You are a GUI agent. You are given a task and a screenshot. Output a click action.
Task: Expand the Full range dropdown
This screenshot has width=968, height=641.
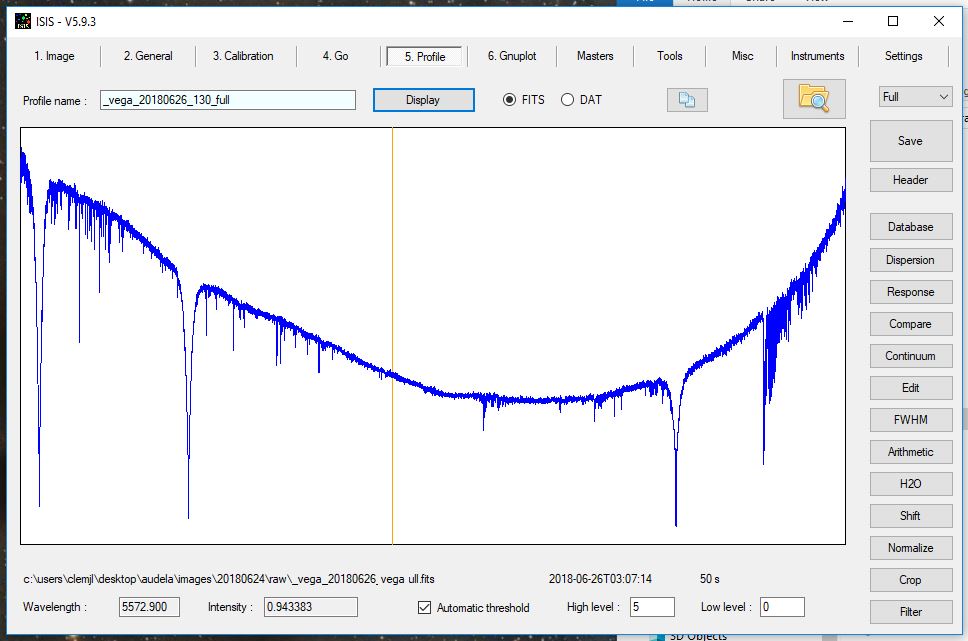coord(915,97)
